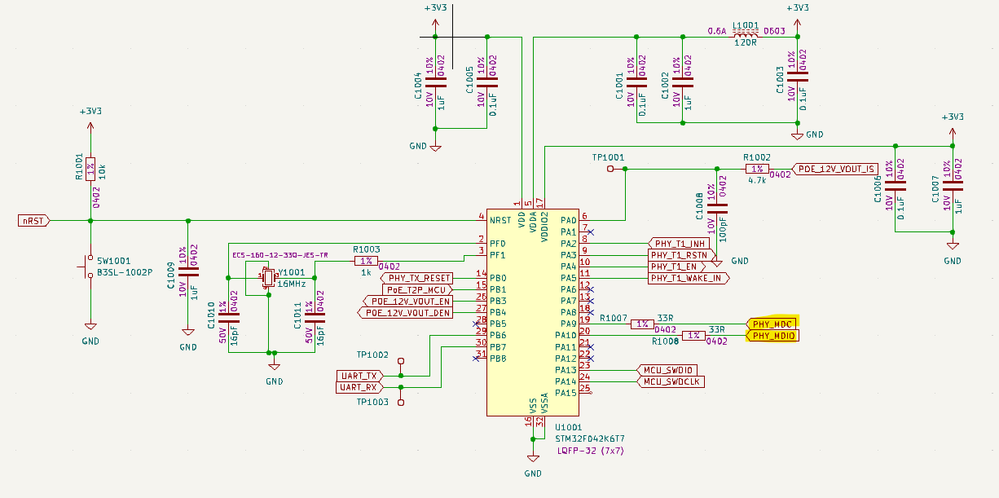Select the PHY_T1_INH label
The image size is (999, 498).
(x=677, y=243)
